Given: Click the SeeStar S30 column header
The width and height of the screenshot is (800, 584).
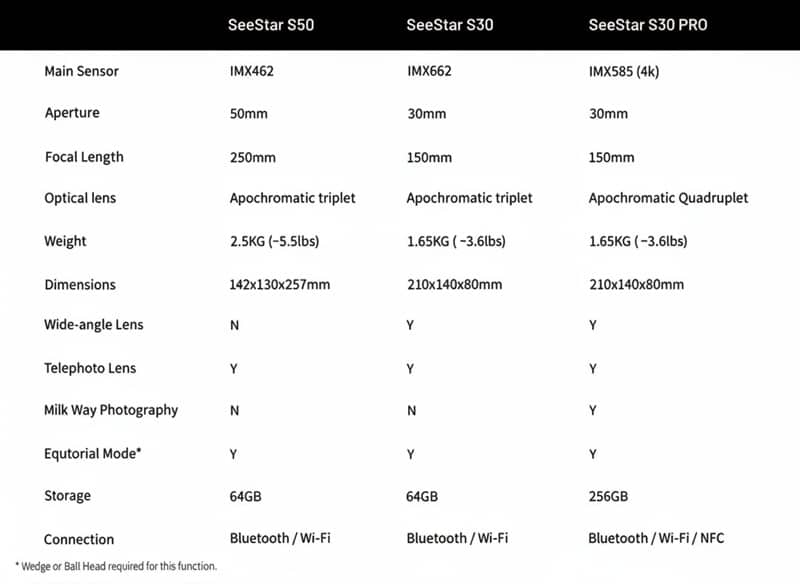Looking at the screenshot, I should tap(450, 25).
